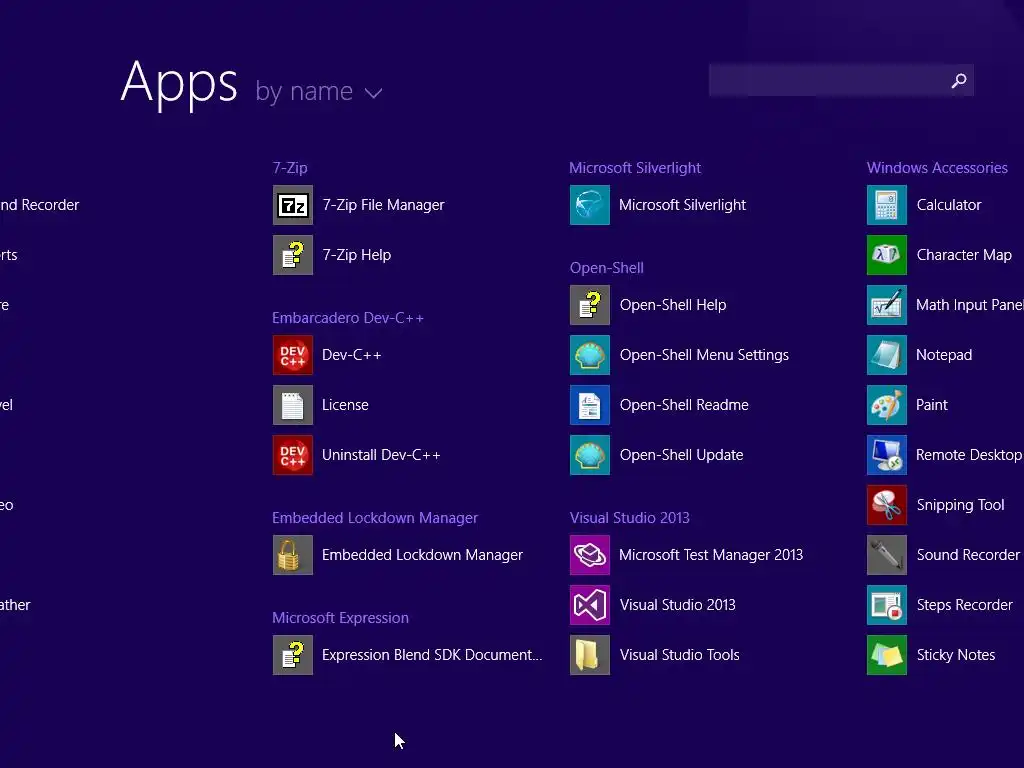
Task: Click the 'Microsoft Test Manager 2013' label
Action: point(711,555)
